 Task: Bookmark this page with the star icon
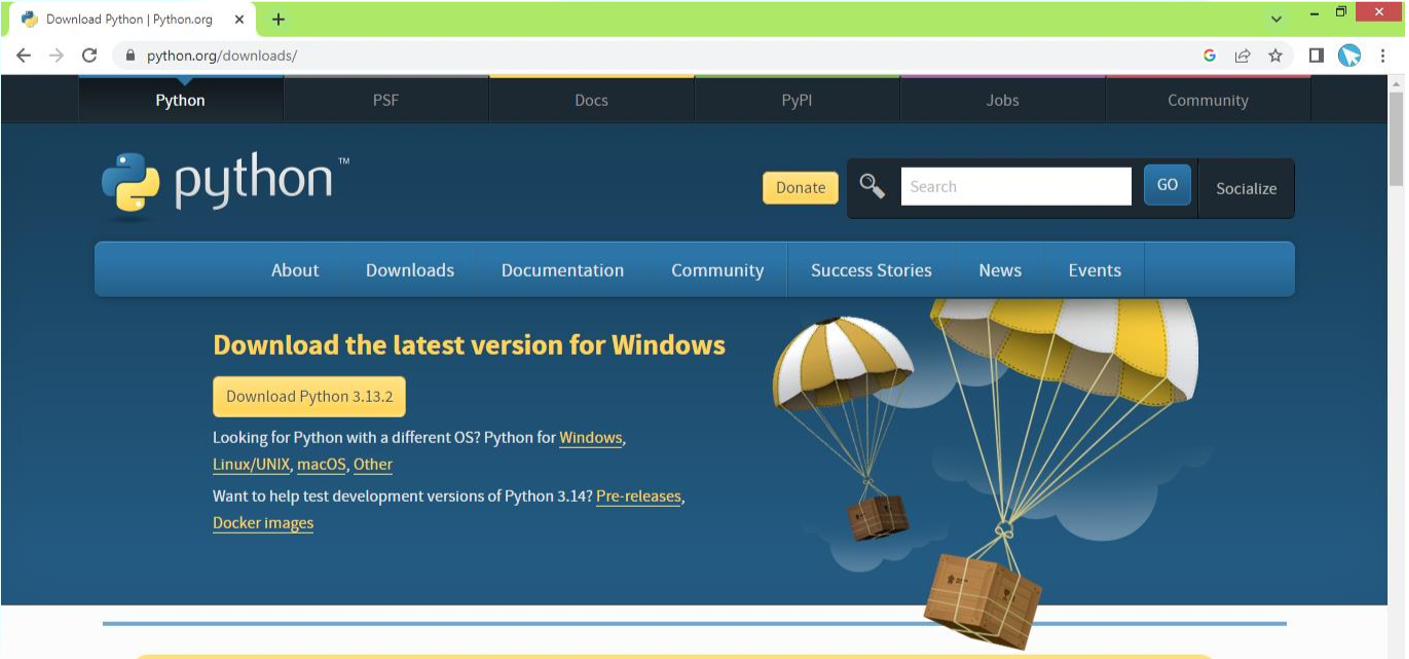pos(1275,56)
